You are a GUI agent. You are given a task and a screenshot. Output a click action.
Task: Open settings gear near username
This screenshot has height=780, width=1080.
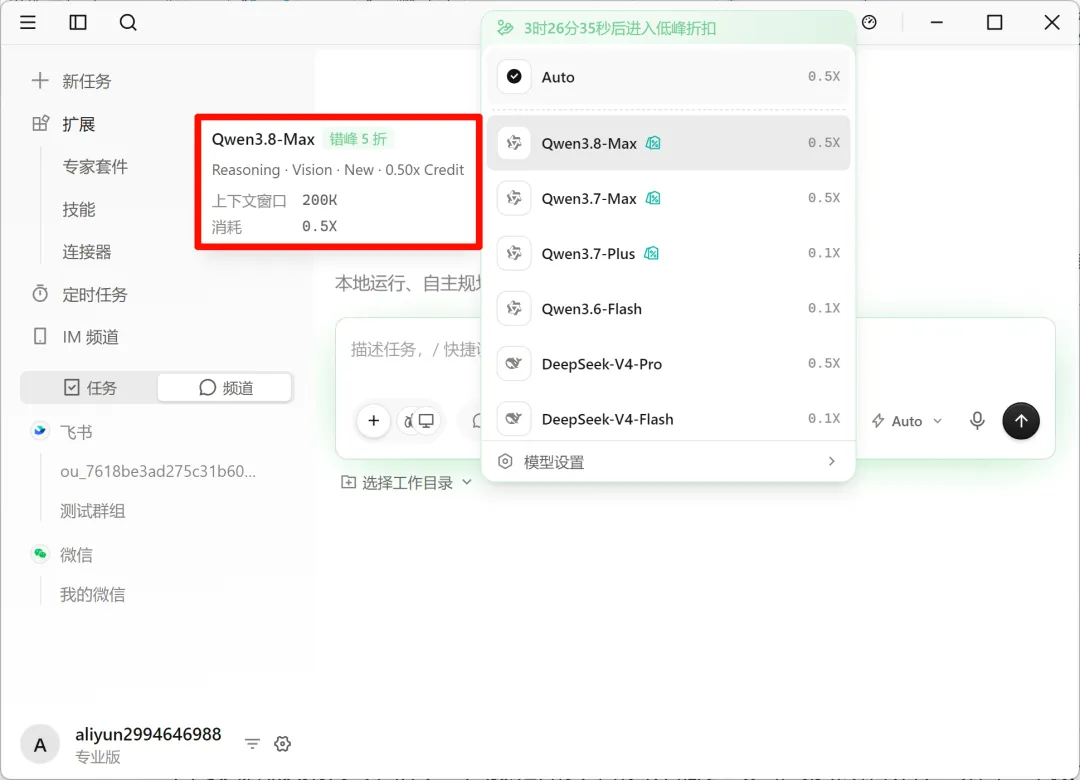coord(282,743)
